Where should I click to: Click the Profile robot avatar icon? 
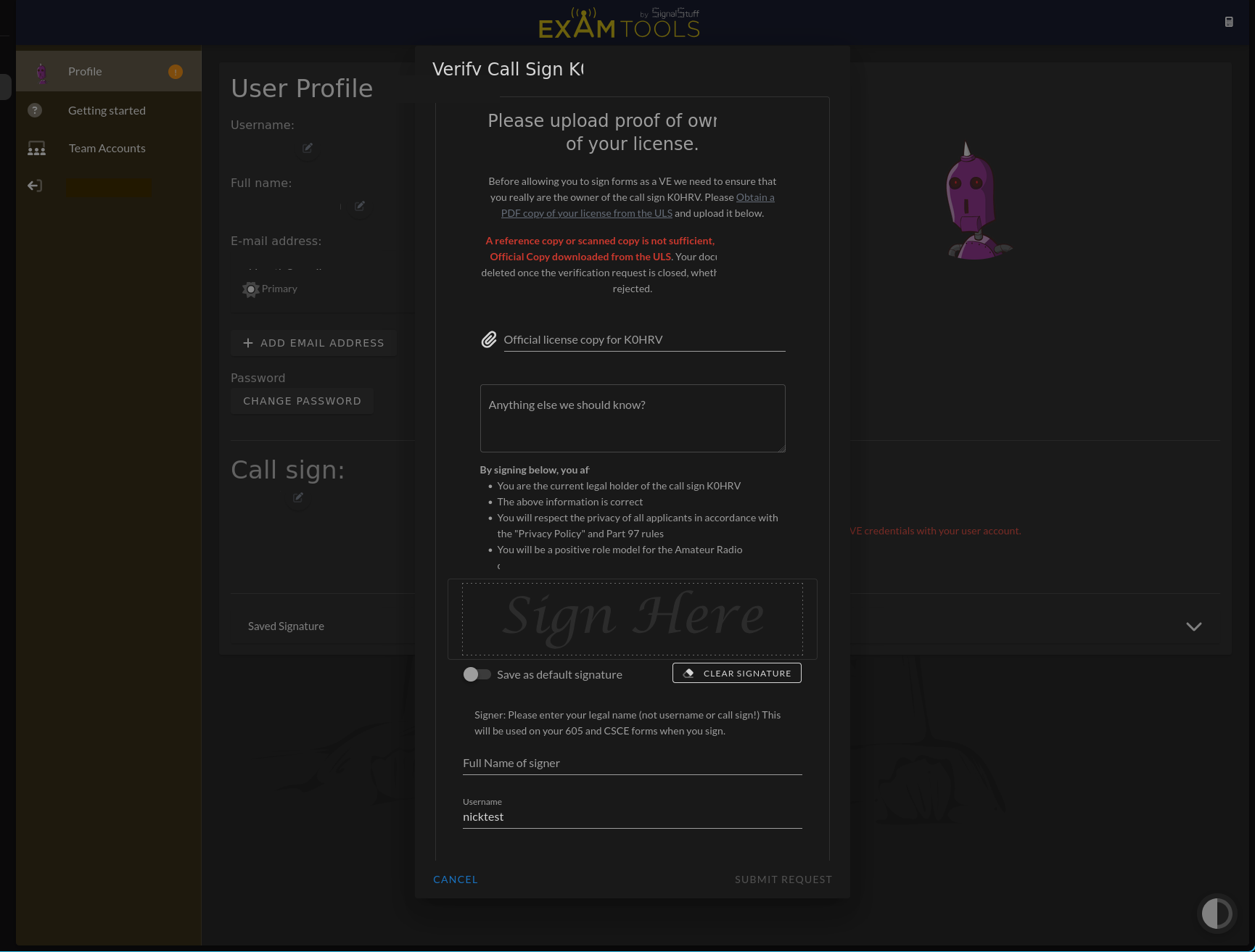(x=42, y=72)
